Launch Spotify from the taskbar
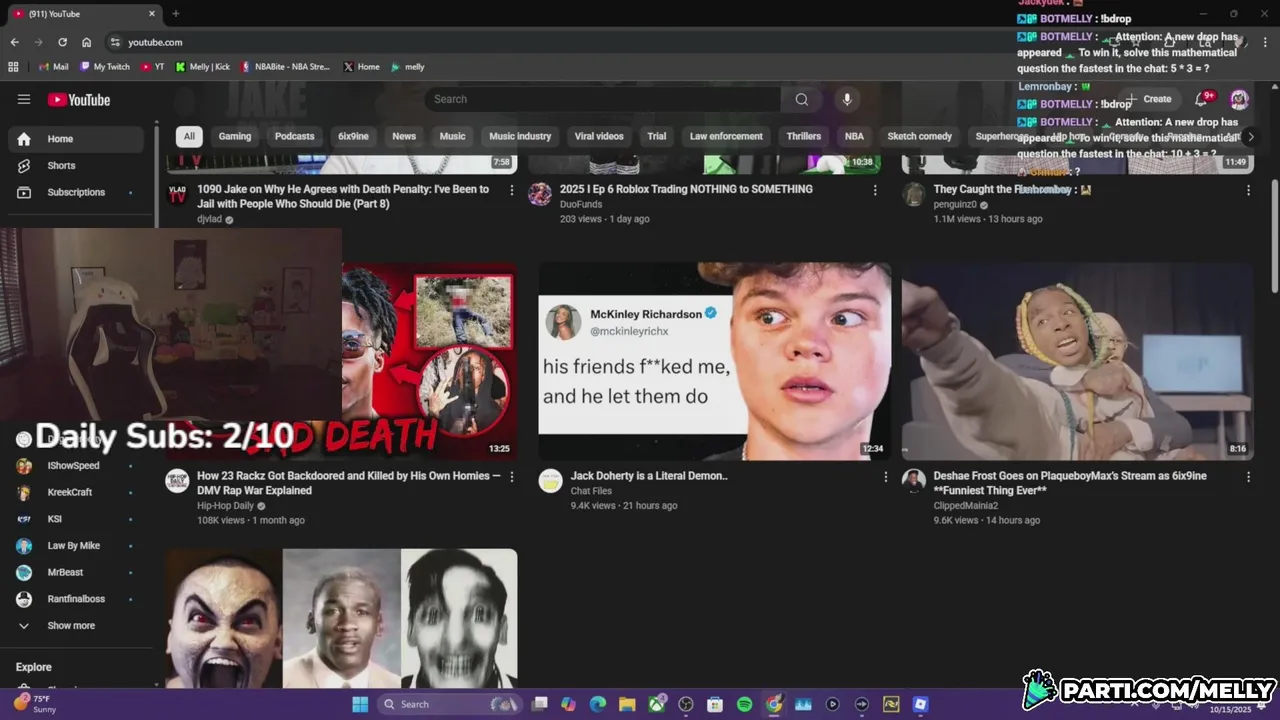This screenshot has height=720, width=1280. point(744,704)
